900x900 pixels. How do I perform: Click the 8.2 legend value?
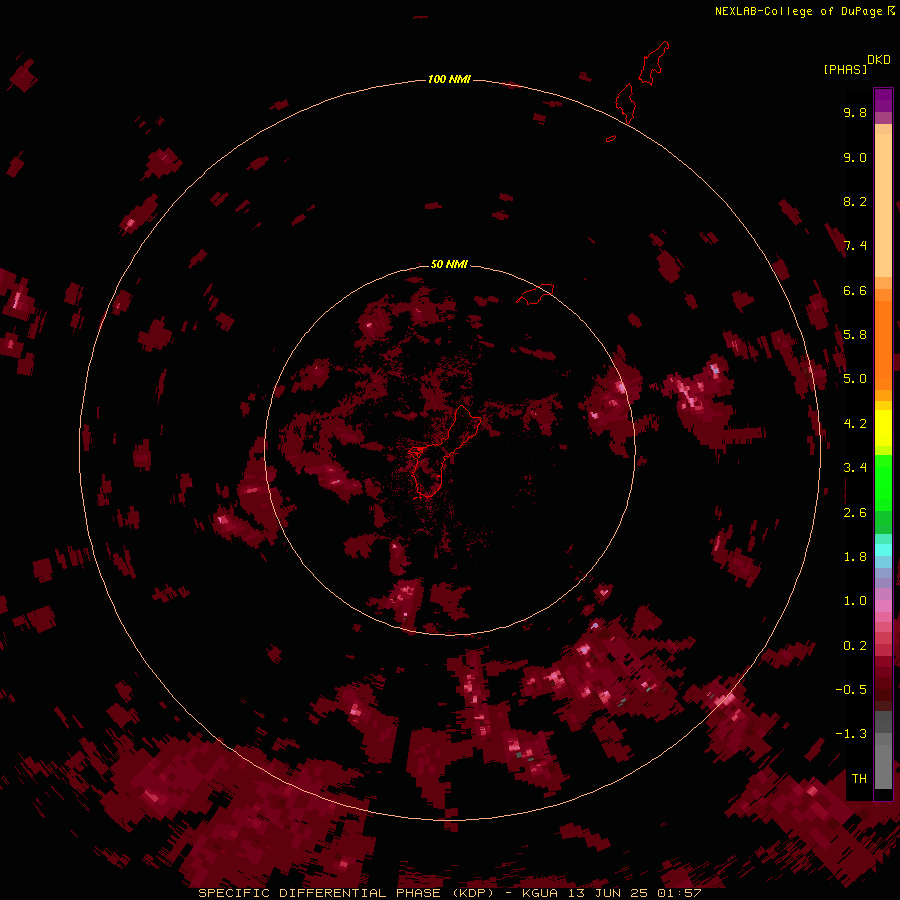[x=855, y=201]
